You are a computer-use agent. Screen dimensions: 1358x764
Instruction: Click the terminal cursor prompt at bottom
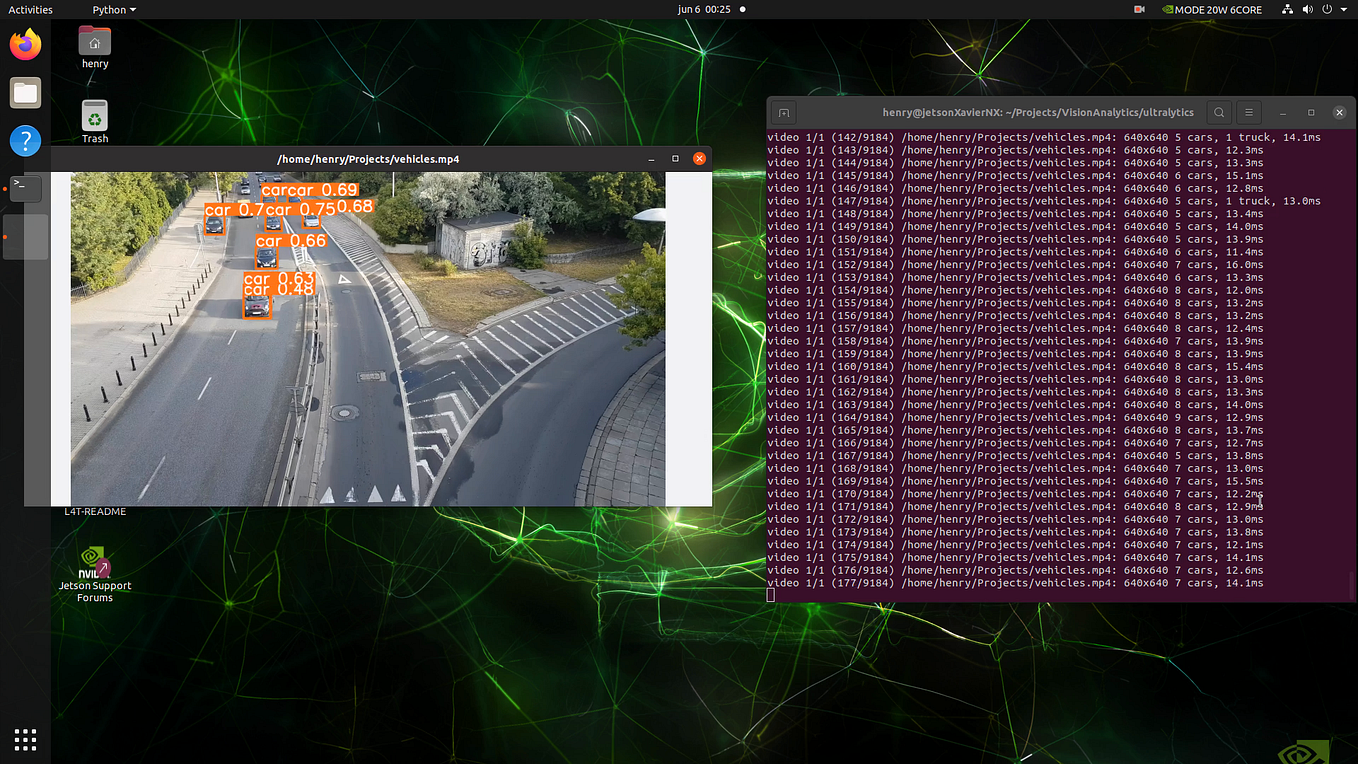pyautogui.click(x=771, y=595)
